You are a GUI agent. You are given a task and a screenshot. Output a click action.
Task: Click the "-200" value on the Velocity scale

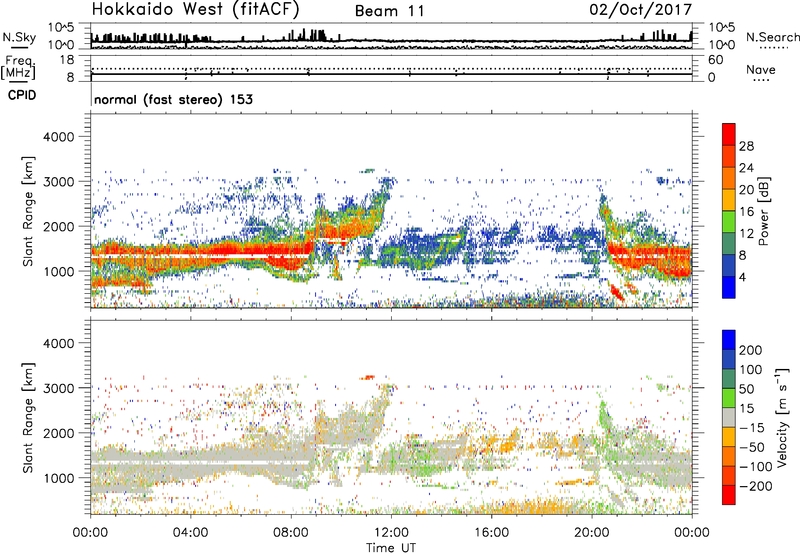(x=756, y=486)
